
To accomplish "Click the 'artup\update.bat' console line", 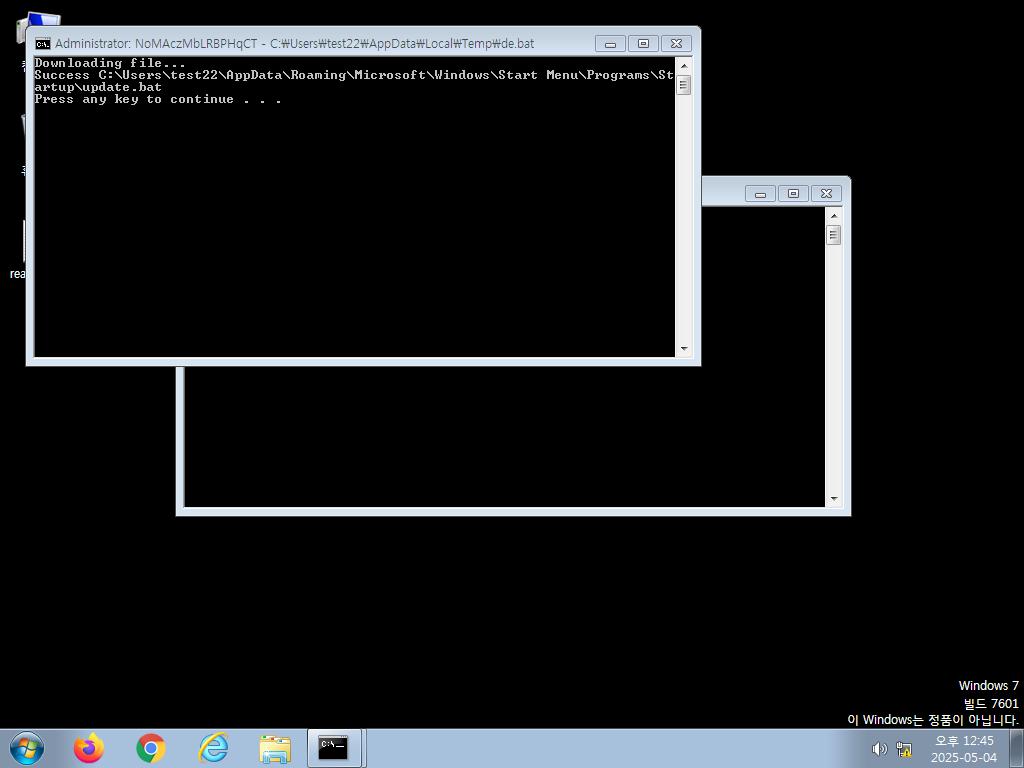I will pos(98,88).
